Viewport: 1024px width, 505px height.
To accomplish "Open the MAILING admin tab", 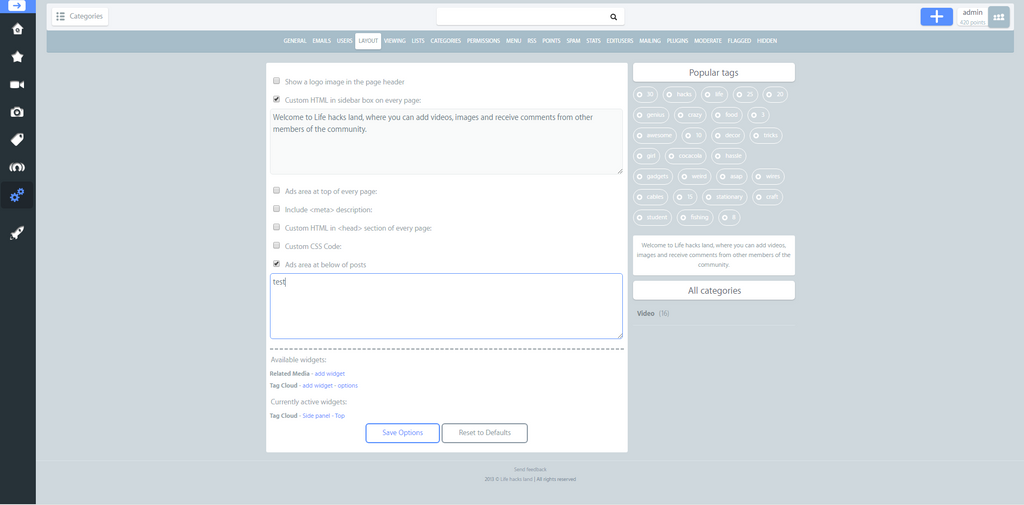I will [650, 41].
